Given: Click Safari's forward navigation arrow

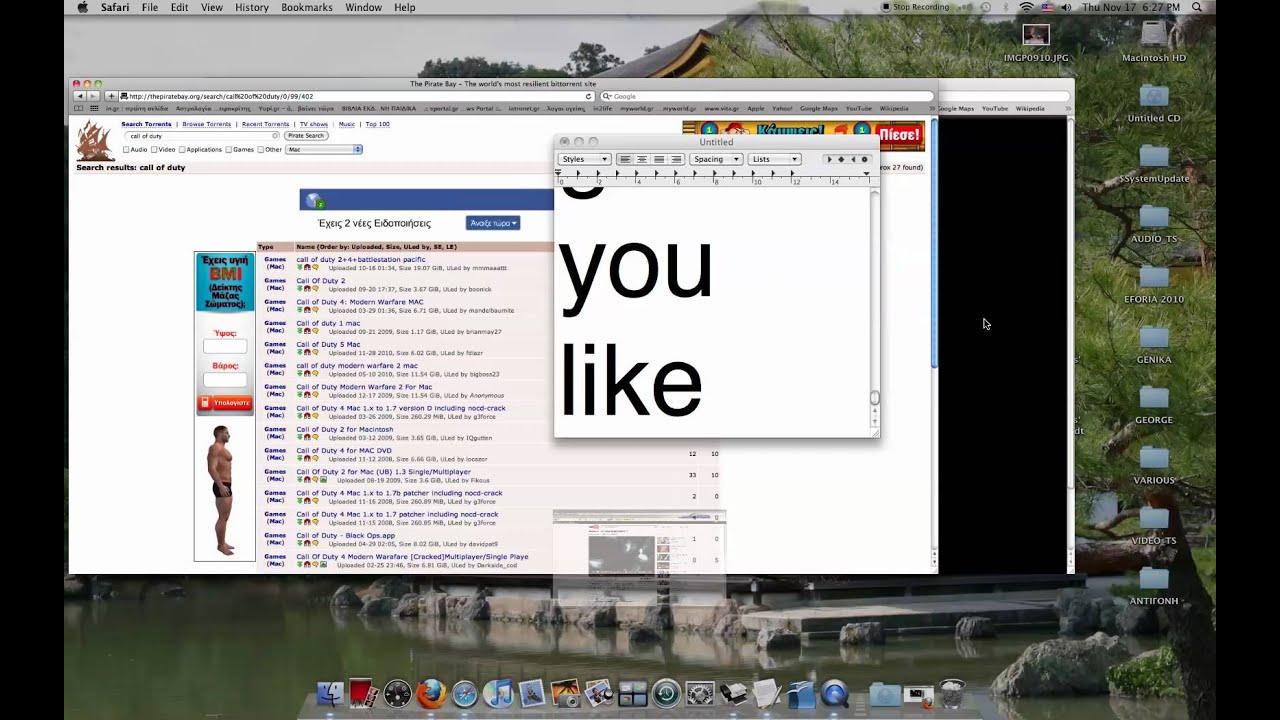Looking at the screenshot, I should 91,96.
